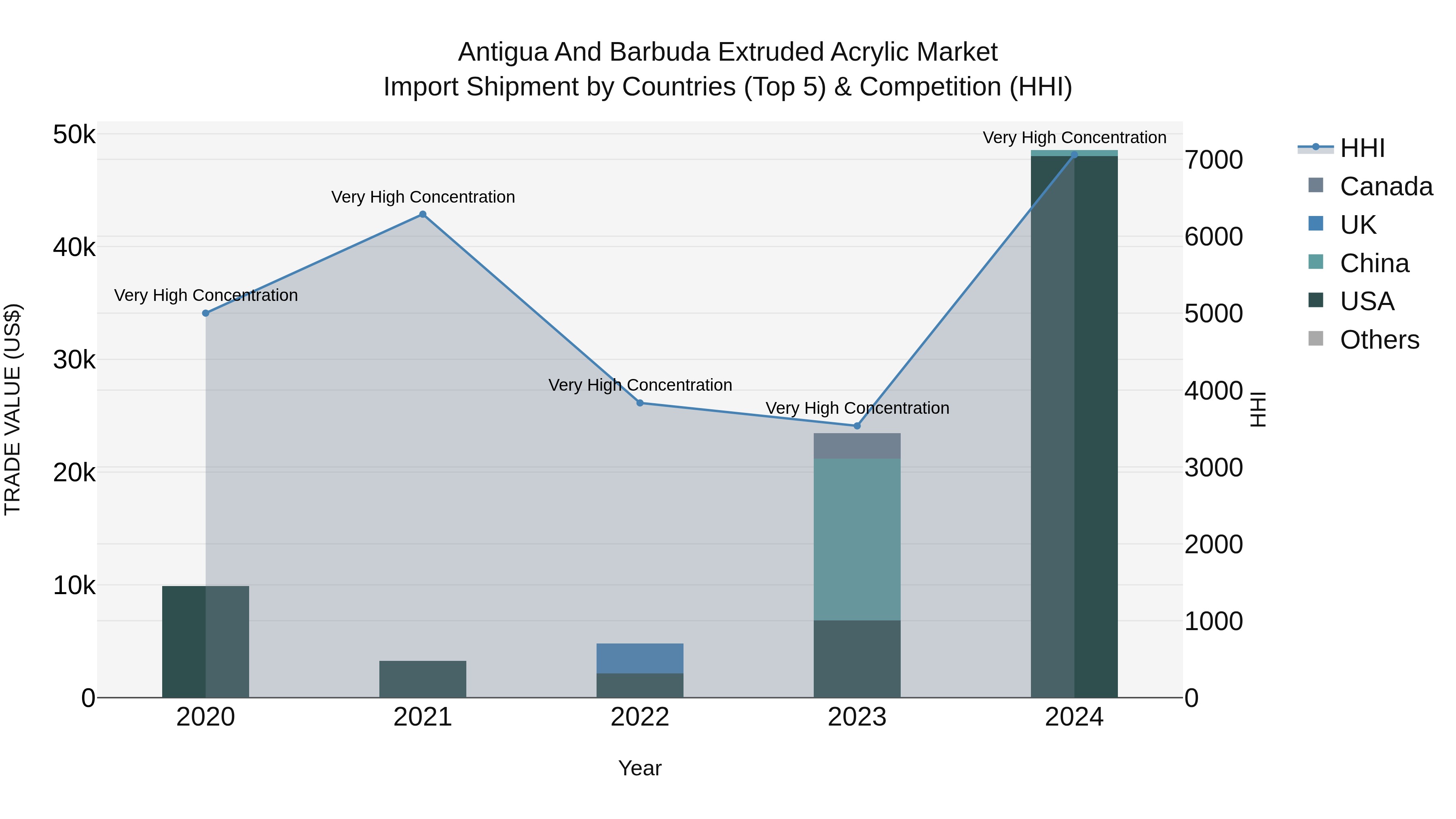Click the 2021 USA bar
Viewport: 1456px width, 819px height.
(423, 679)
